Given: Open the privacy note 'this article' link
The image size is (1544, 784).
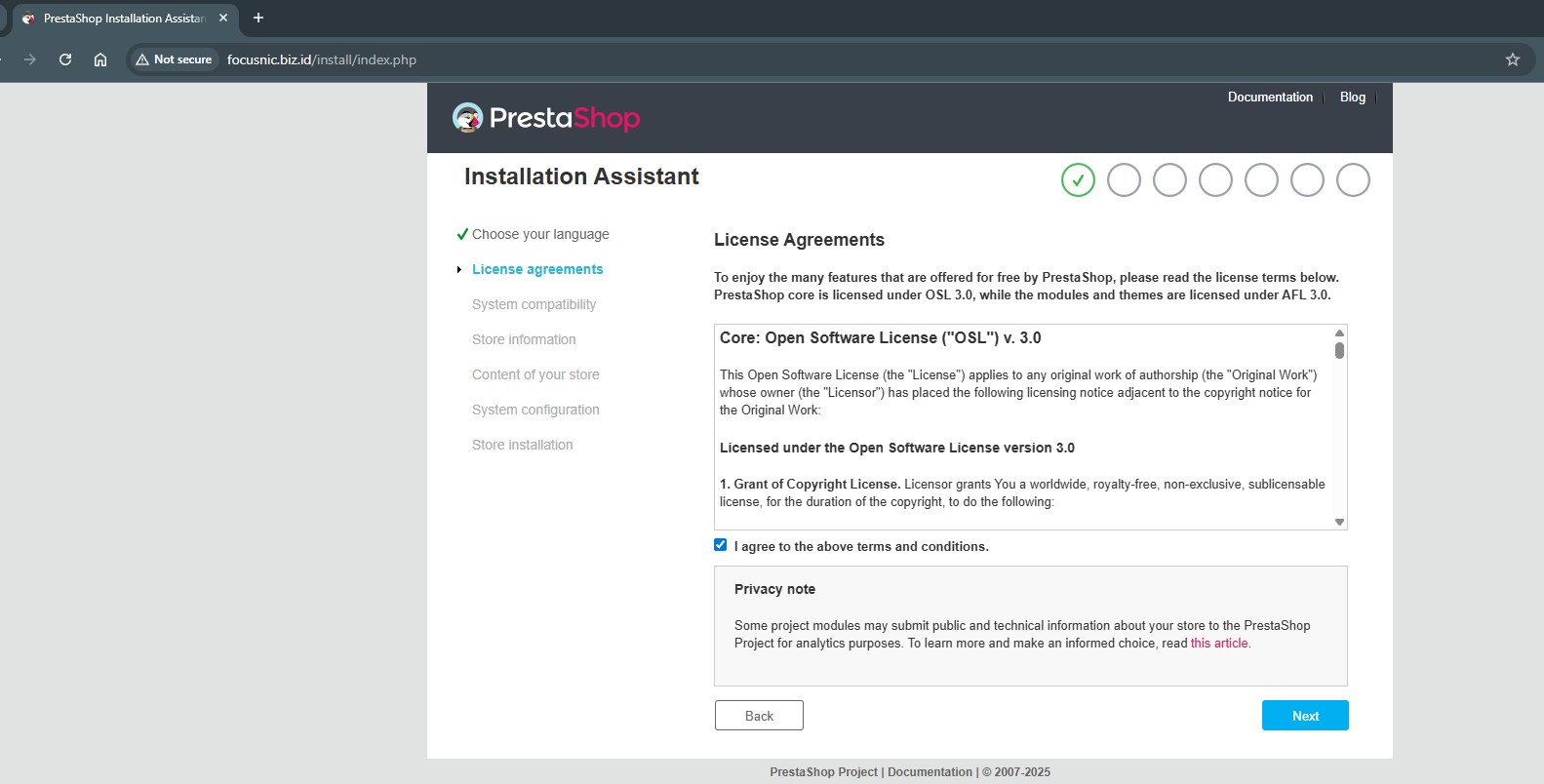Looking at the screenshot, I should click(1219, 644).
